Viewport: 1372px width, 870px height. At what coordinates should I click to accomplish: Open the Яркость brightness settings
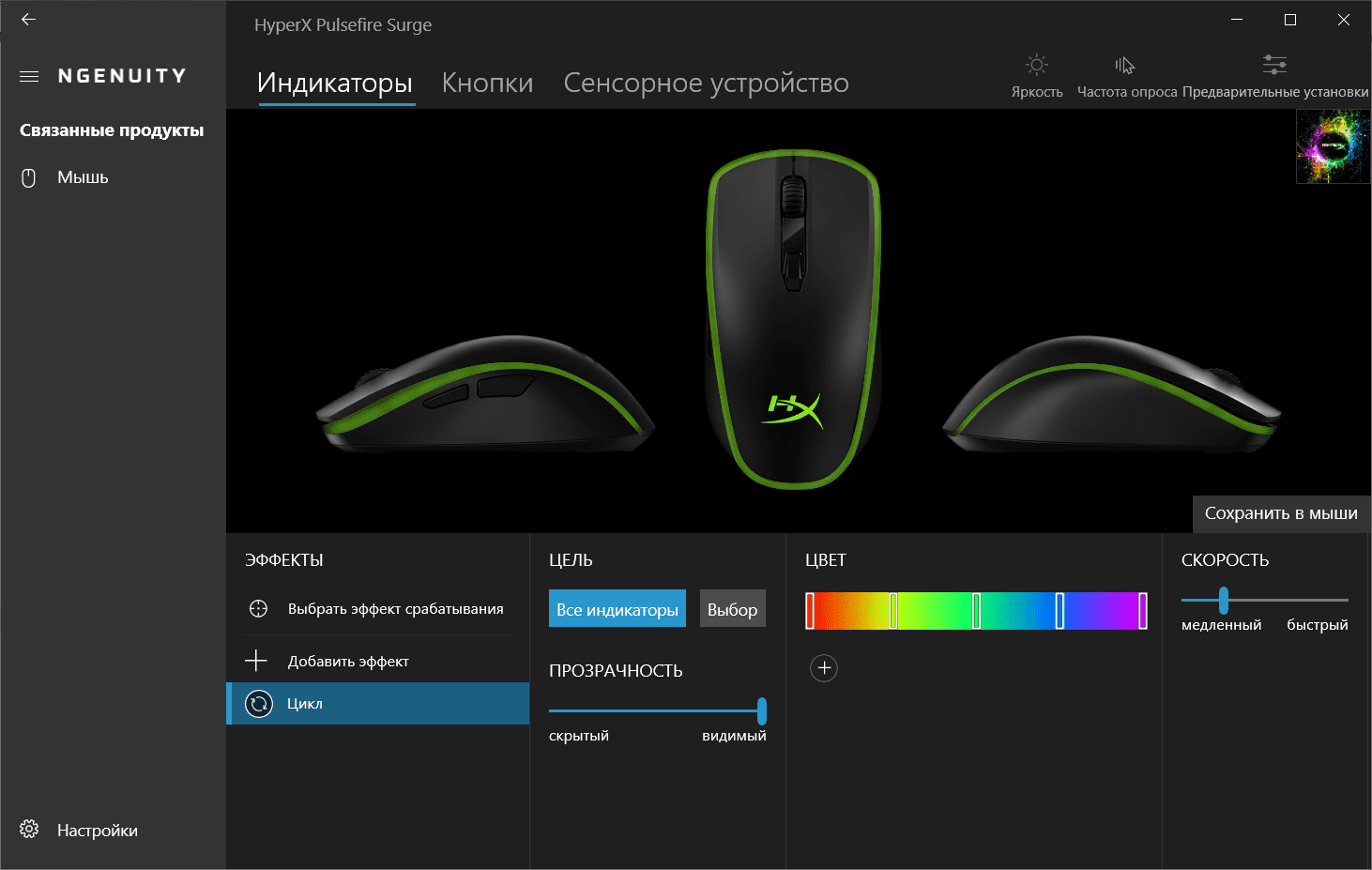(1036, 76)
